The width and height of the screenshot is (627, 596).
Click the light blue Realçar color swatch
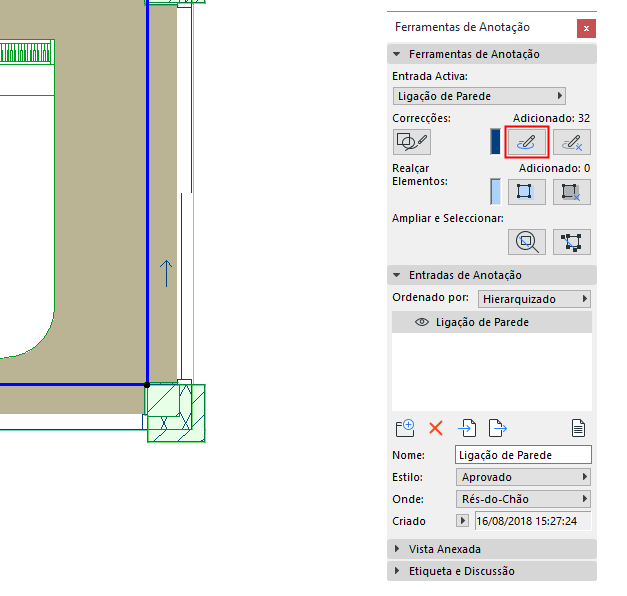tap(495, 192)
